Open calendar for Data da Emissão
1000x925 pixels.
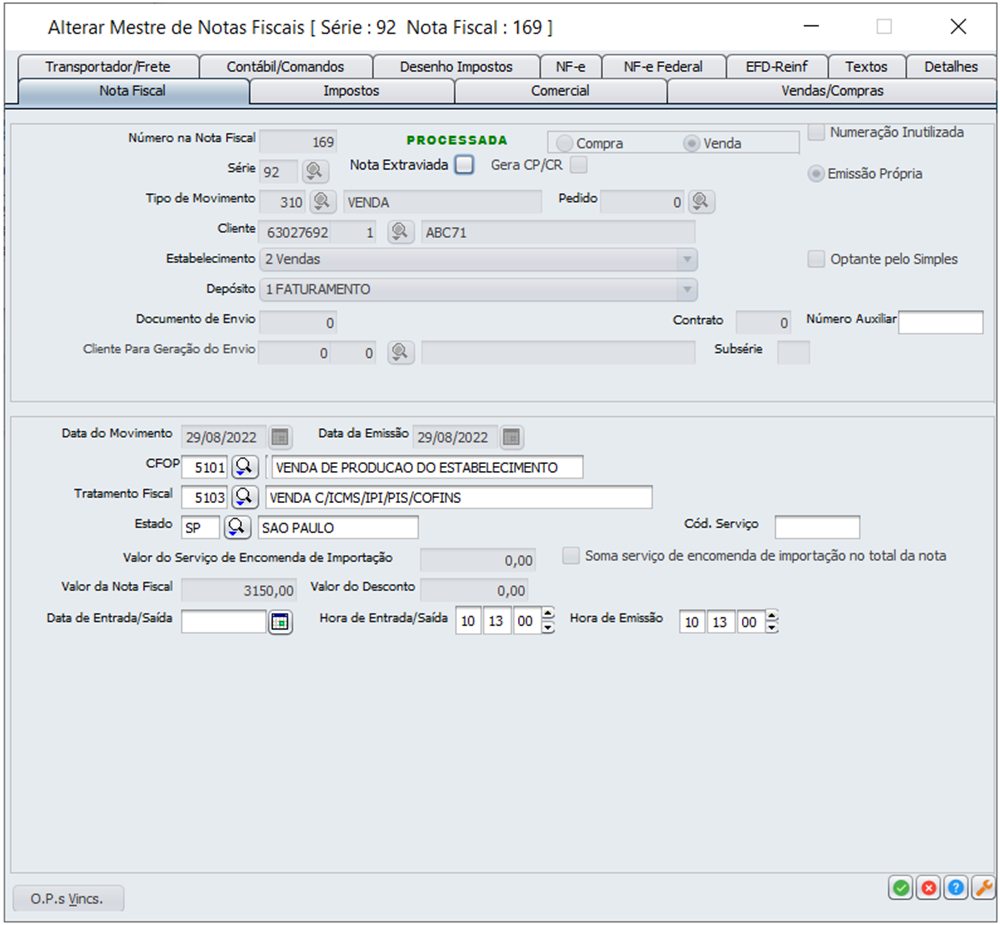click(511, 437)
